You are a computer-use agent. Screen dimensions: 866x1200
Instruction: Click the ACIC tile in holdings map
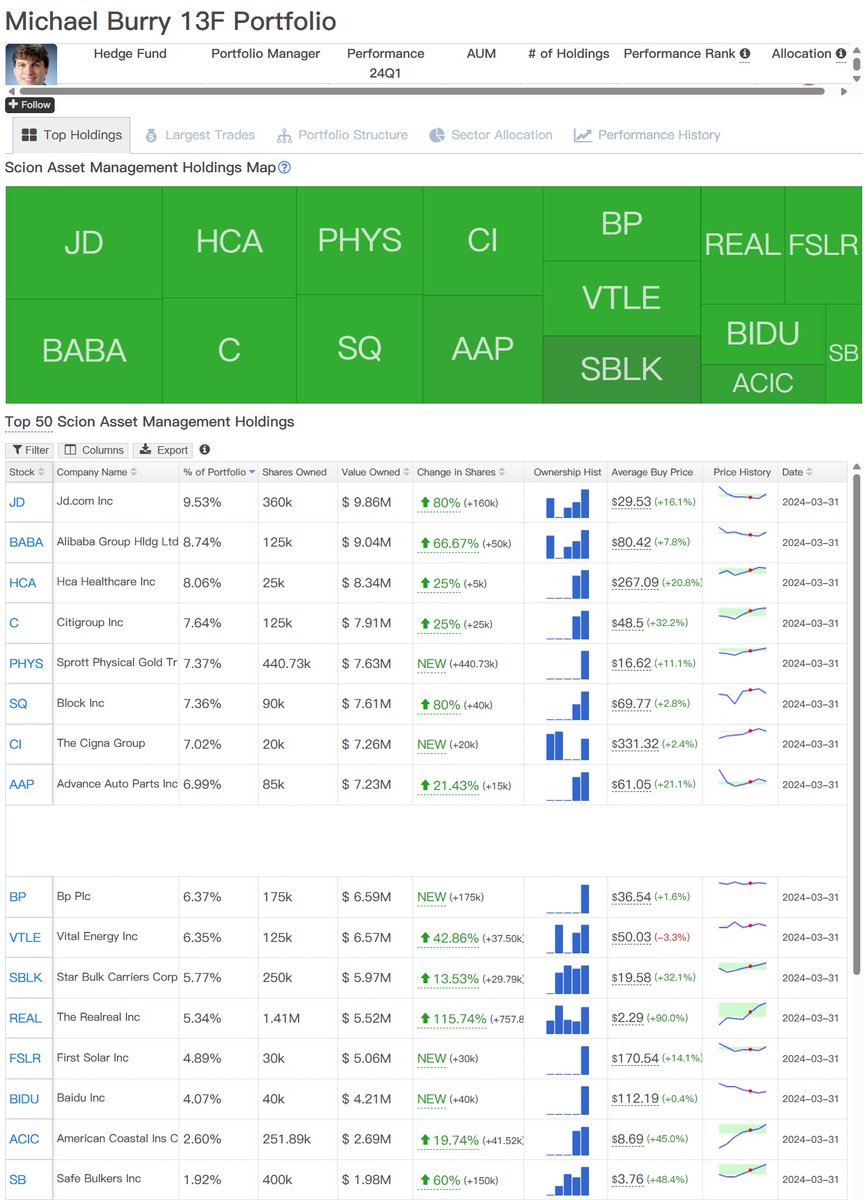click(x=763, y=383)
